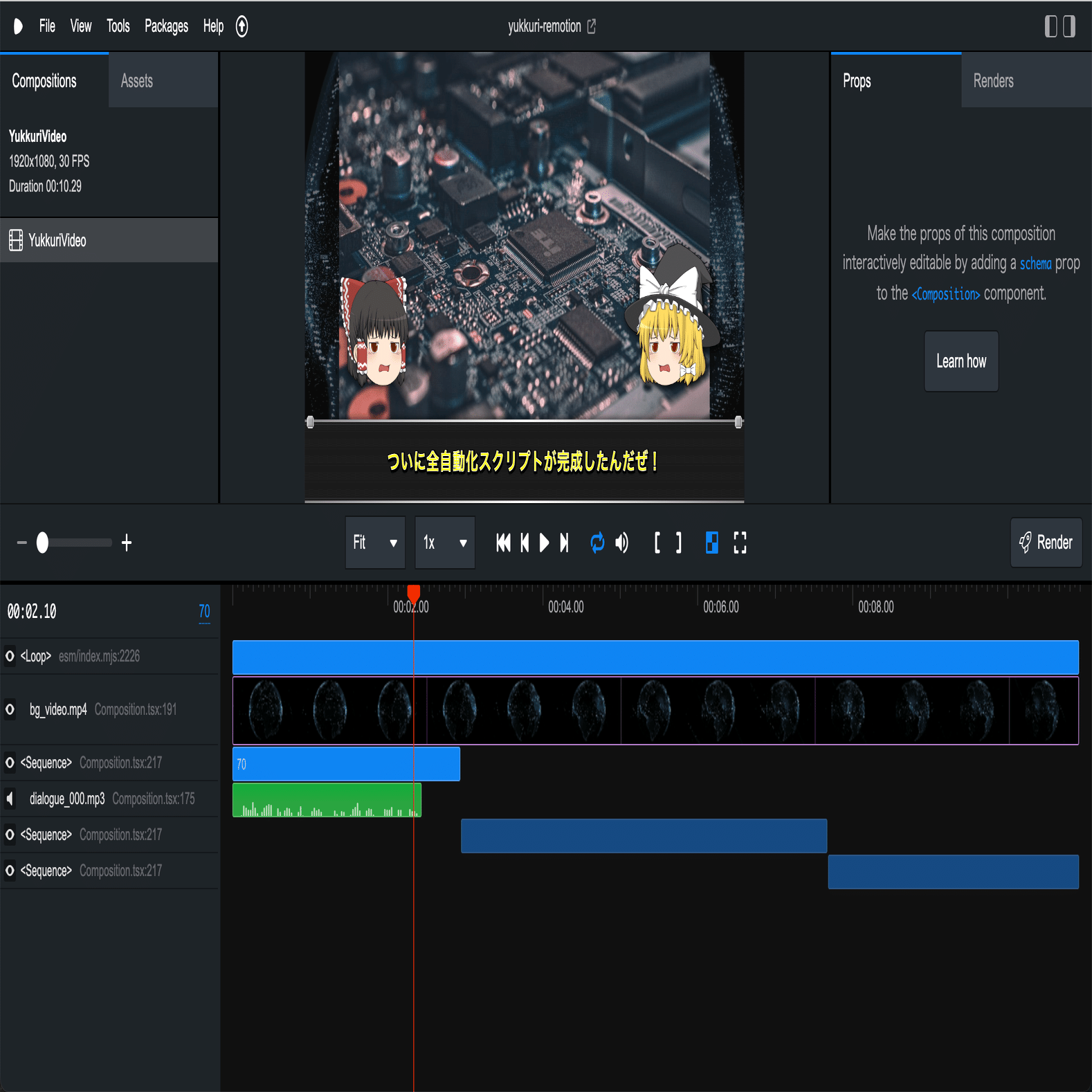1092x1092 pixels.
Task: Hide the Sequence track just below dialogue_000.mp3
Action: pos(10,835)
